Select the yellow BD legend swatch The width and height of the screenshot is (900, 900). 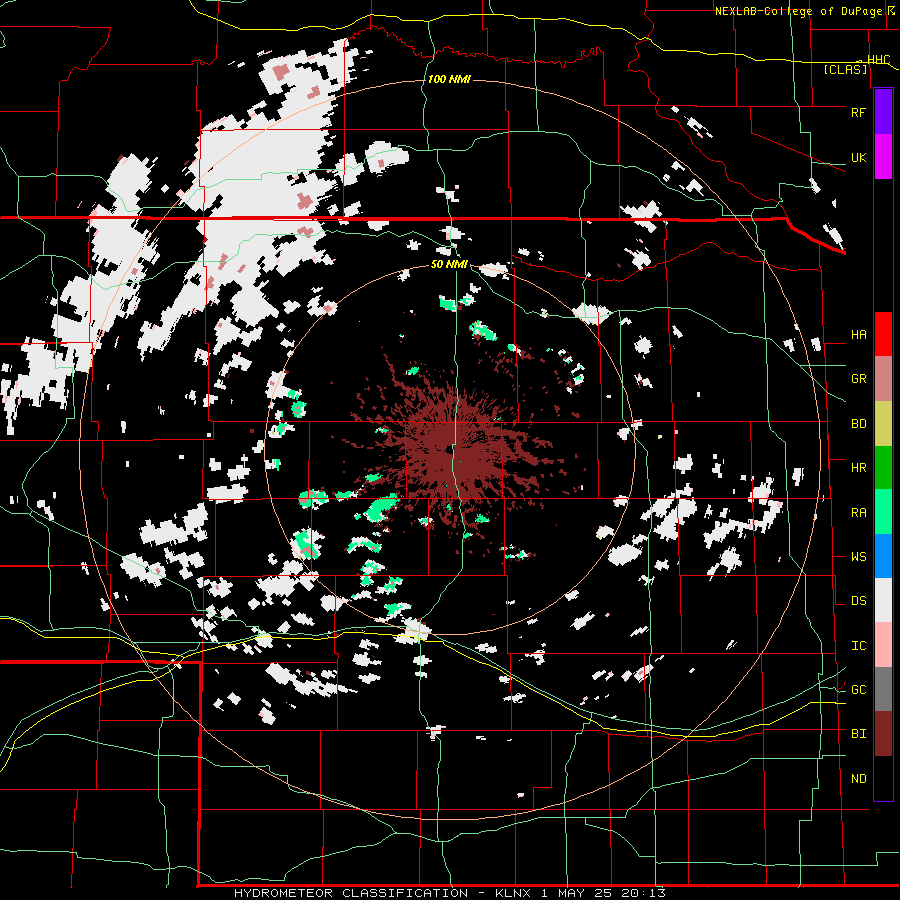[x=883, y=424]
